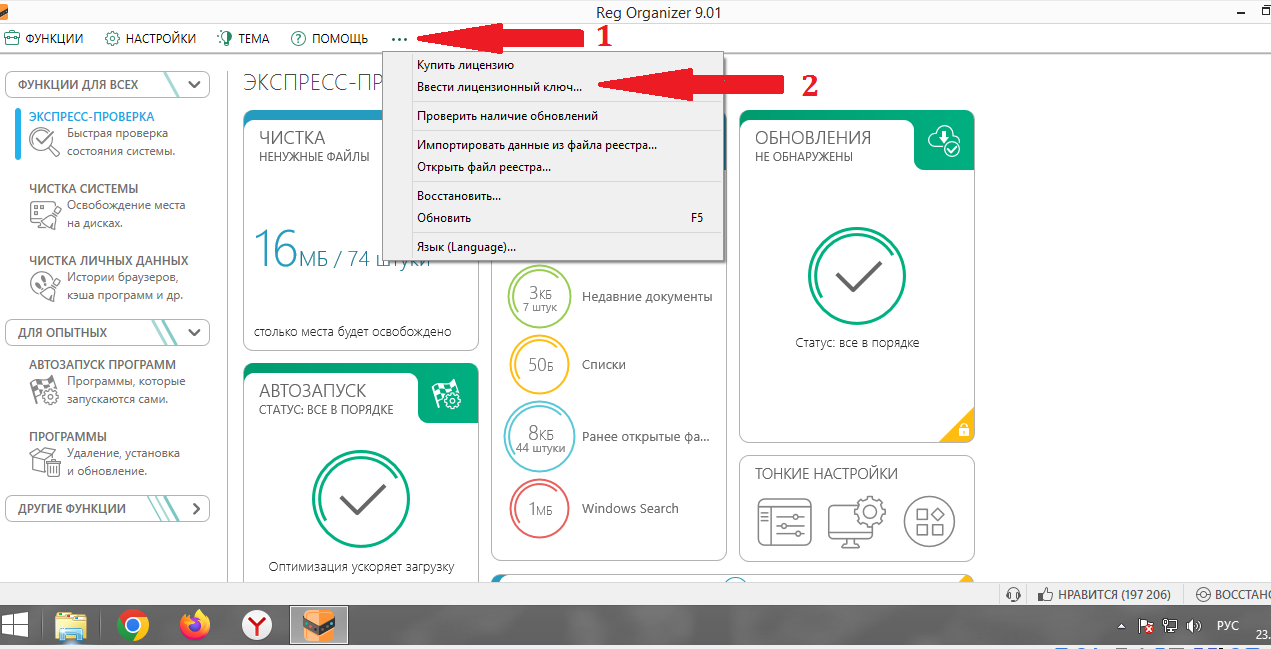Select the Списки item
The image size is (1271, 649).
tap(604, 365)
